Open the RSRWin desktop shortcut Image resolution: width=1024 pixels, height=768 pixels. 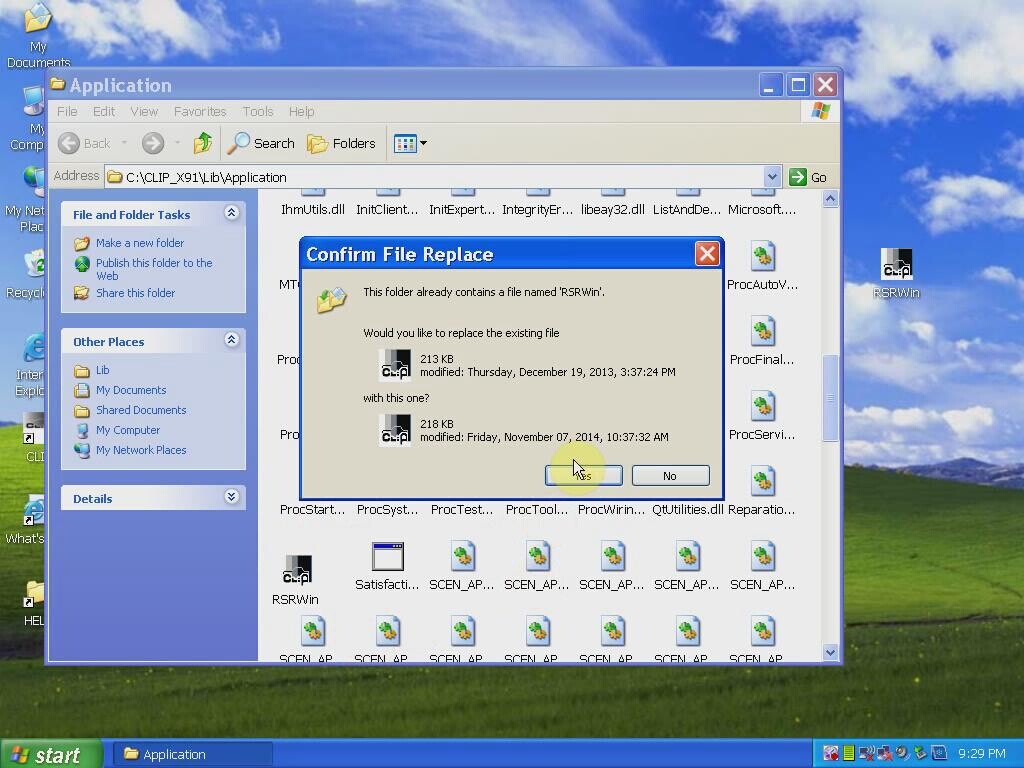[895, 265]
